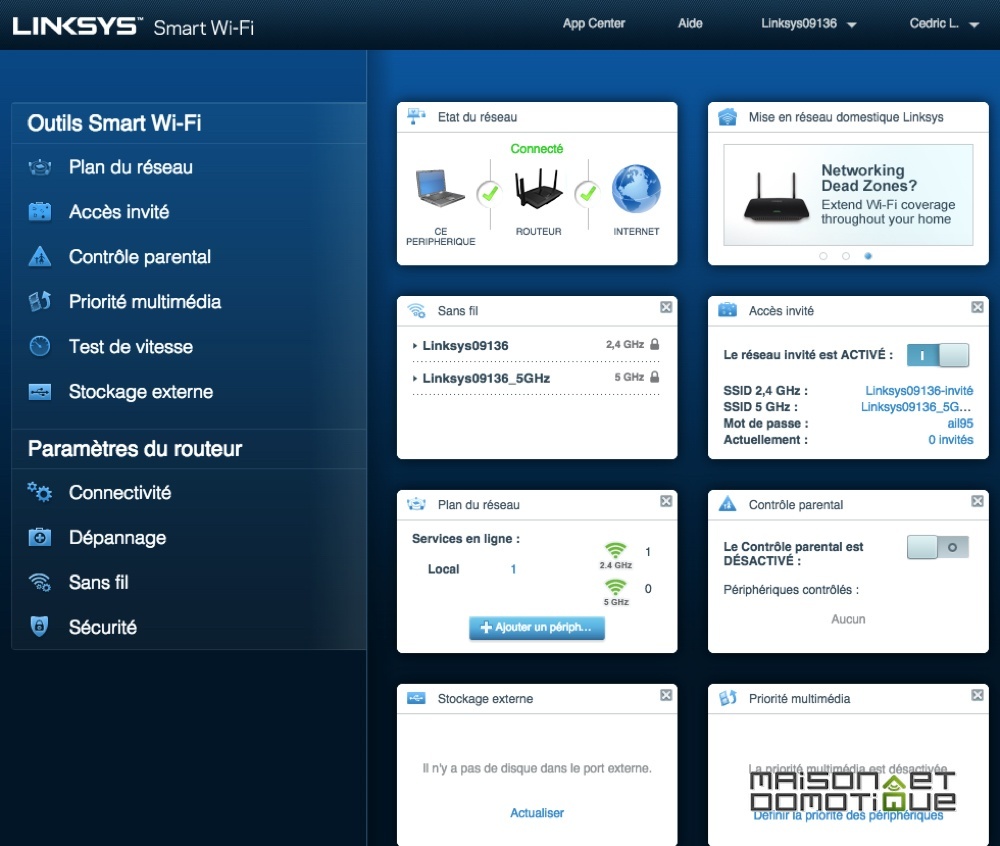The image size is (1000, 846).
Task: Click the Sécurité shield lock icon
Action: tap(40, 627)
